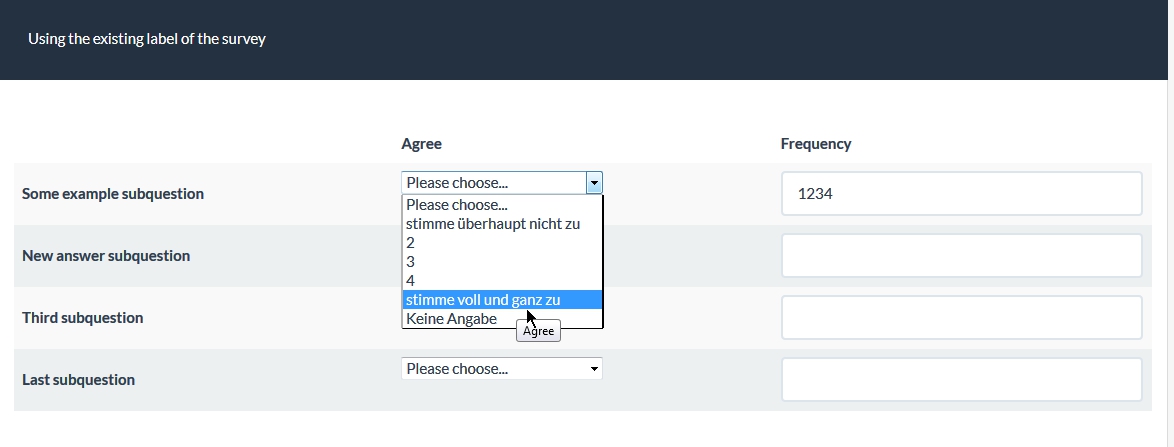
Task: Focus the Frequency field for New answer subquestion
Action: (x=961, y=256)
